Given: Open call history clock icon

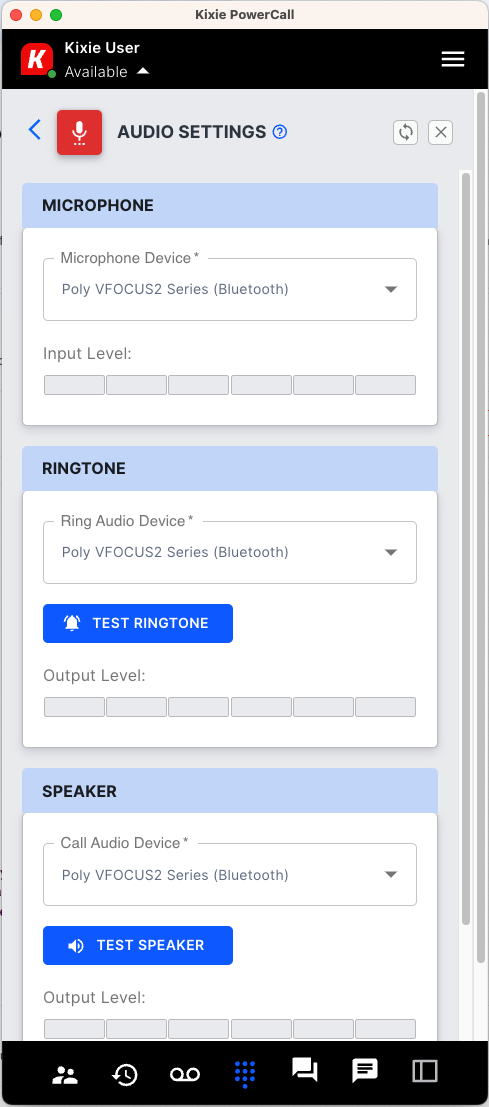Looking at the screenshot, I should 125,1074.
